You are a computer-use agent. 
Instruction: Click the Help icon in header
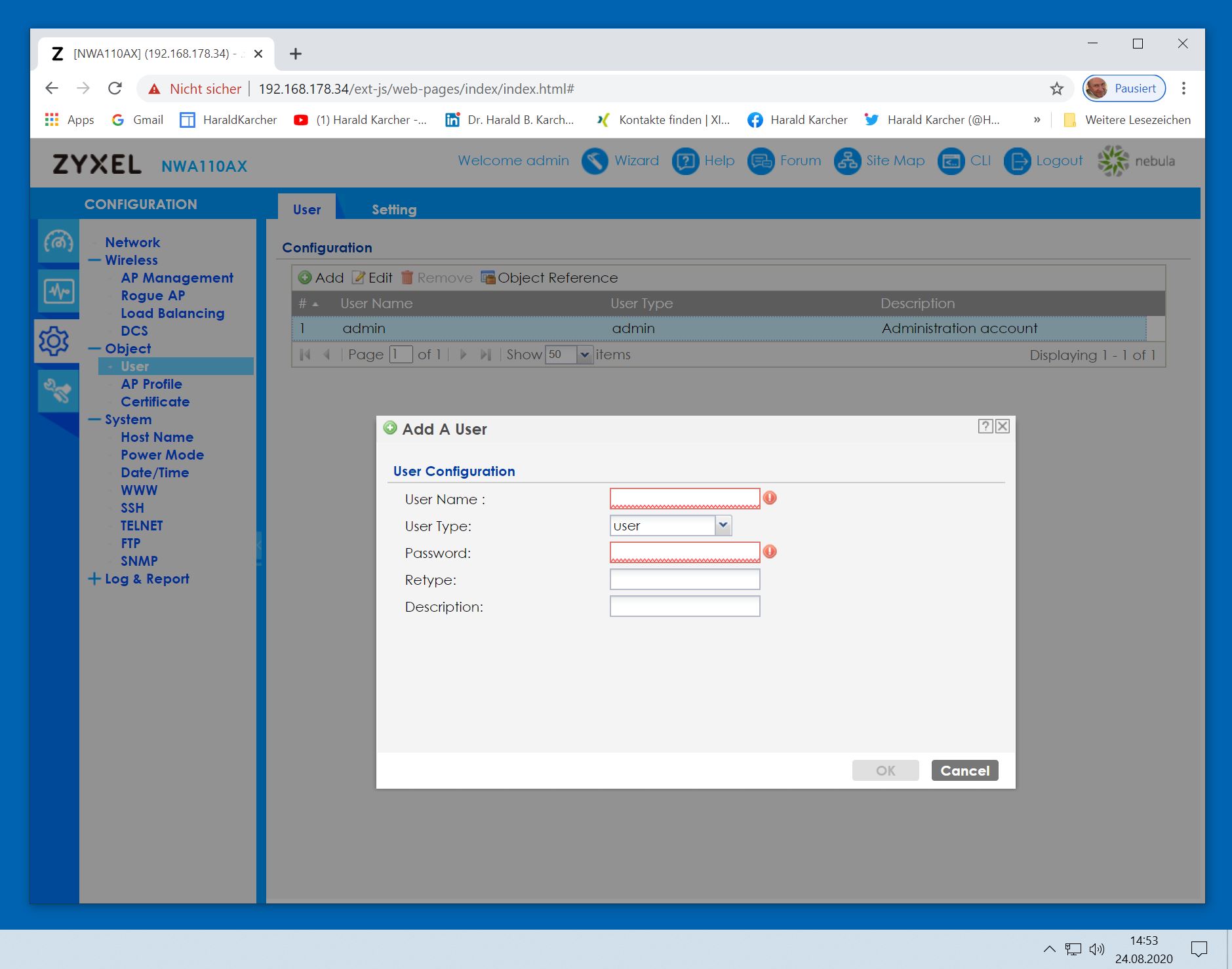tap(685, 161)
